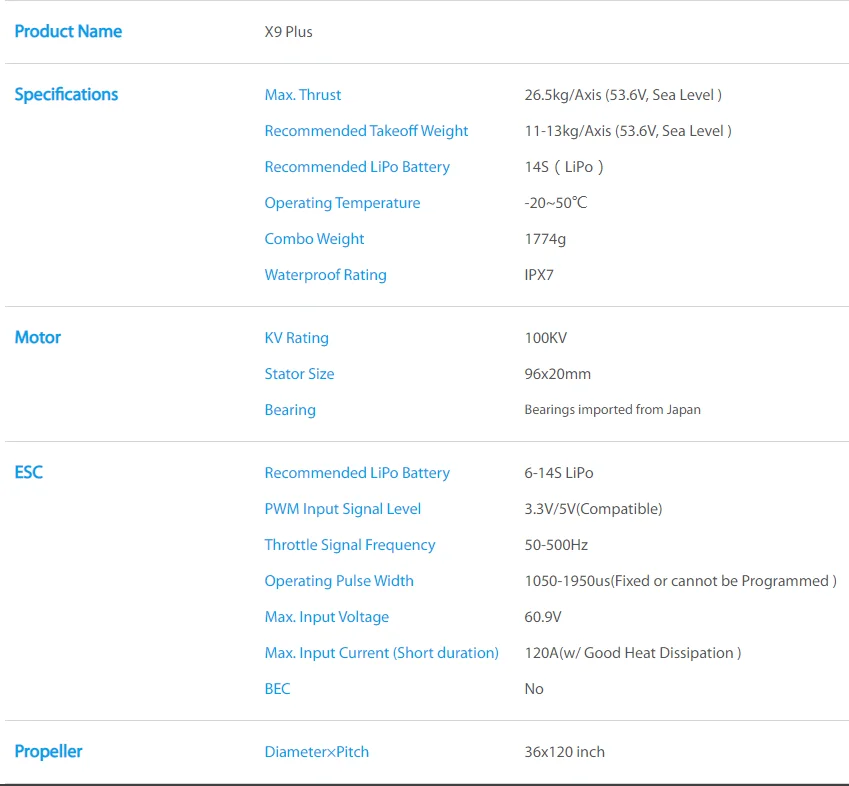
Task: Select the BEC label in ESC section
Action: pos(277,689)
